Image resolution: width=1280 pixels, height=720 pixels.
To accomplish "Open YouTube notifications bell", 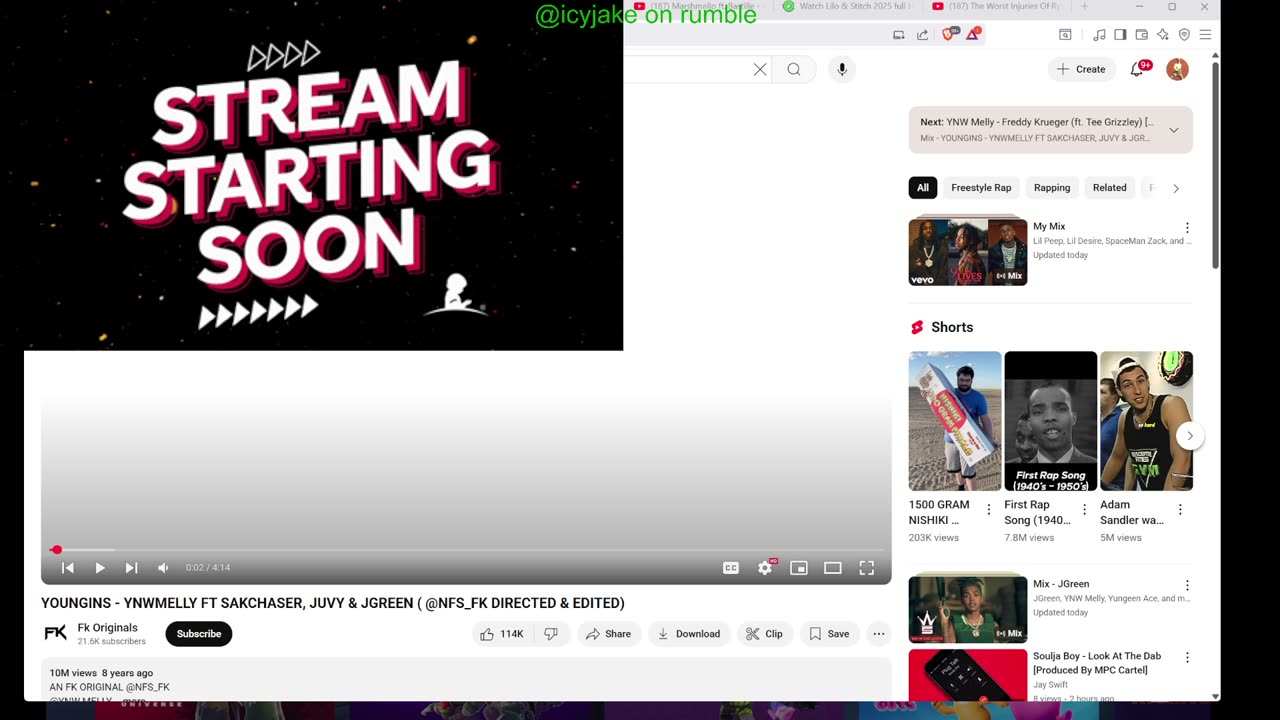I will pyautogui.click(x=1138, y=69).
